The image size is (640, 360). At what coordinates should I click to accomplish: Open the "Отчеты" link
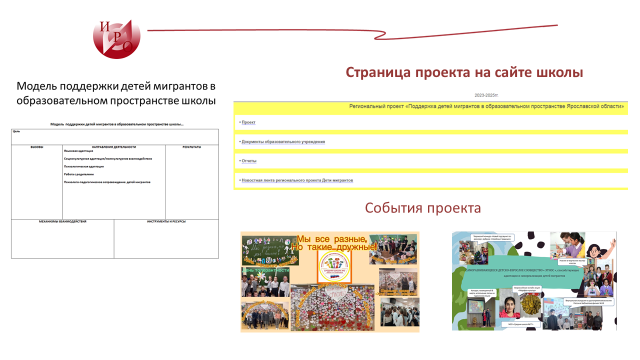click(249, 161)
